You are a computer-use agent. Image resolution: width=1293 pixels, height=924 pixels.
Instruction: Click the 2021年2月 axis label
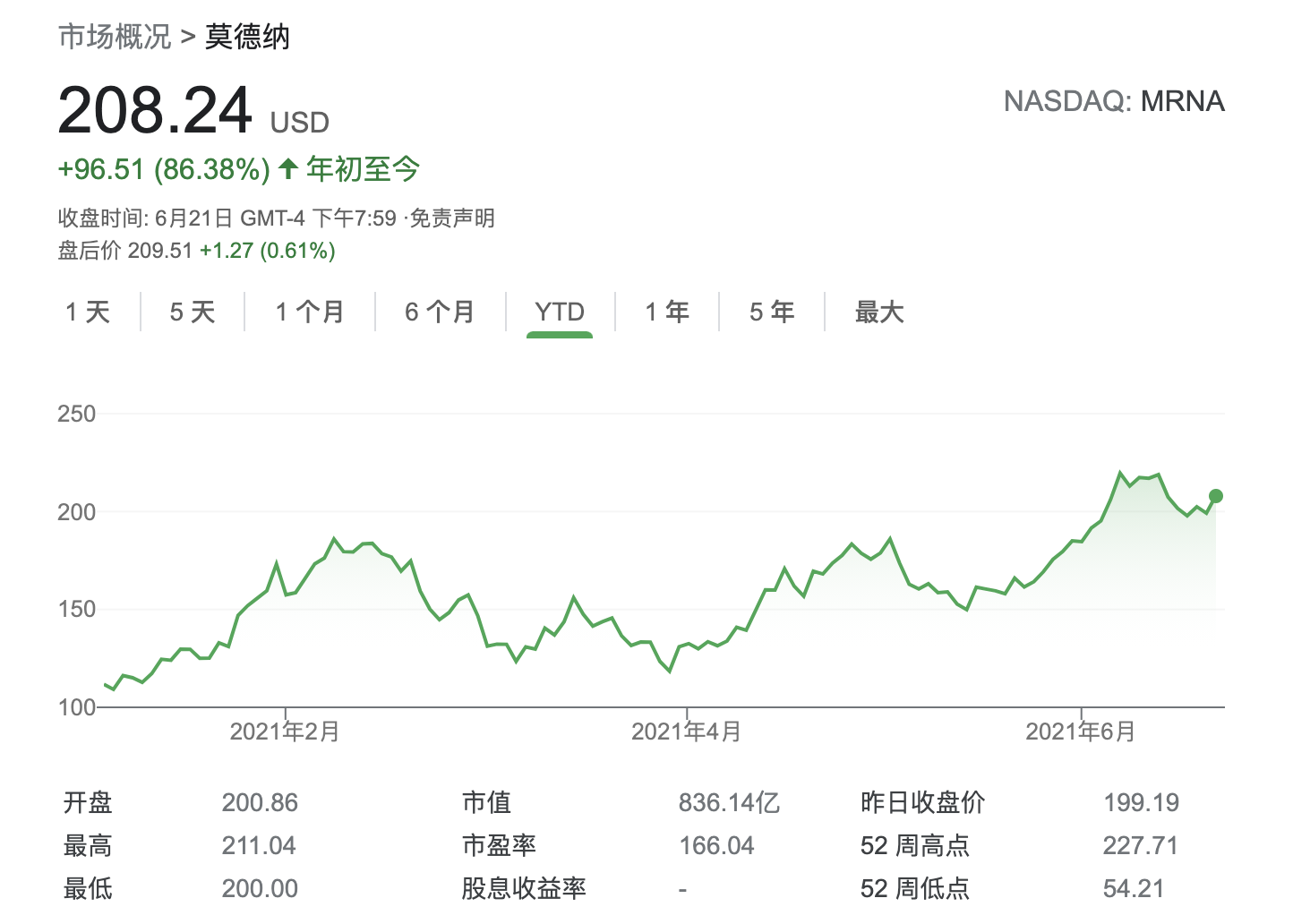pyautogui.click(x=285, y=731)
